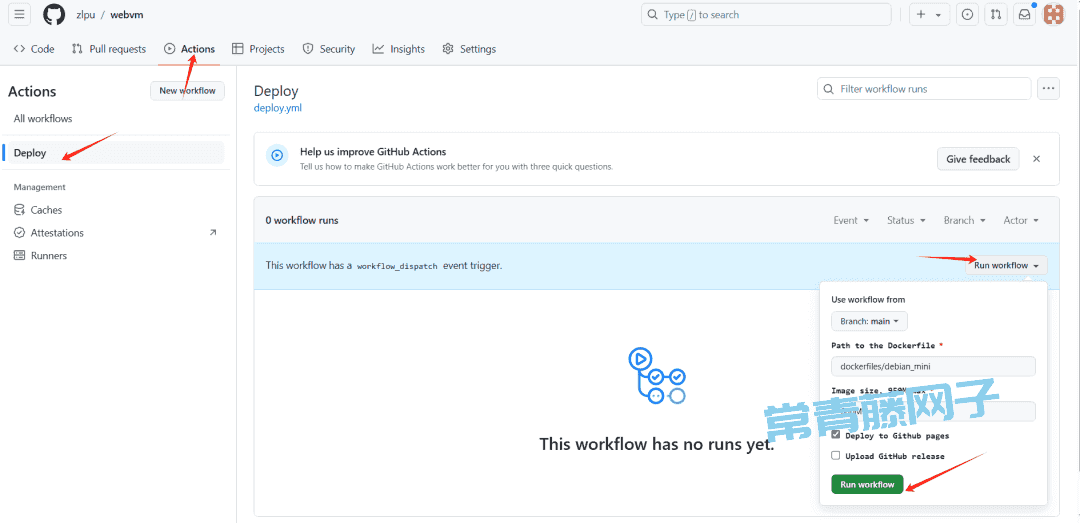This screenshot has height=523, width=1080.
Task: Click the '0 workflow runs' text
Action: (302, 221)
